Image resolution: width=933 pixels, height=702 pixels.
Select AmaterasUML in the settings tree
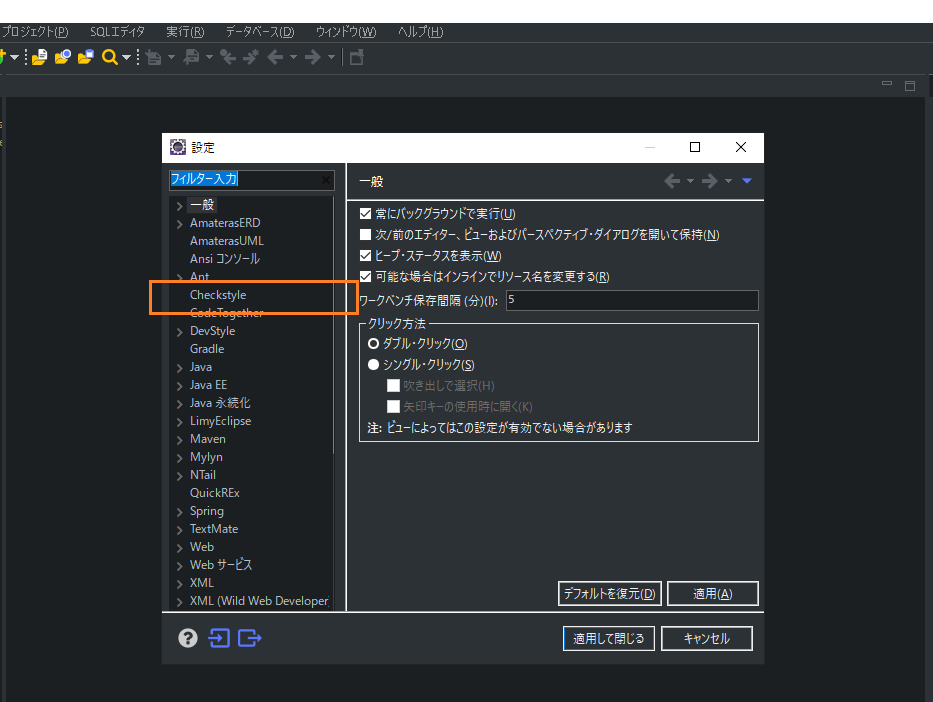(x=226, y=241)
